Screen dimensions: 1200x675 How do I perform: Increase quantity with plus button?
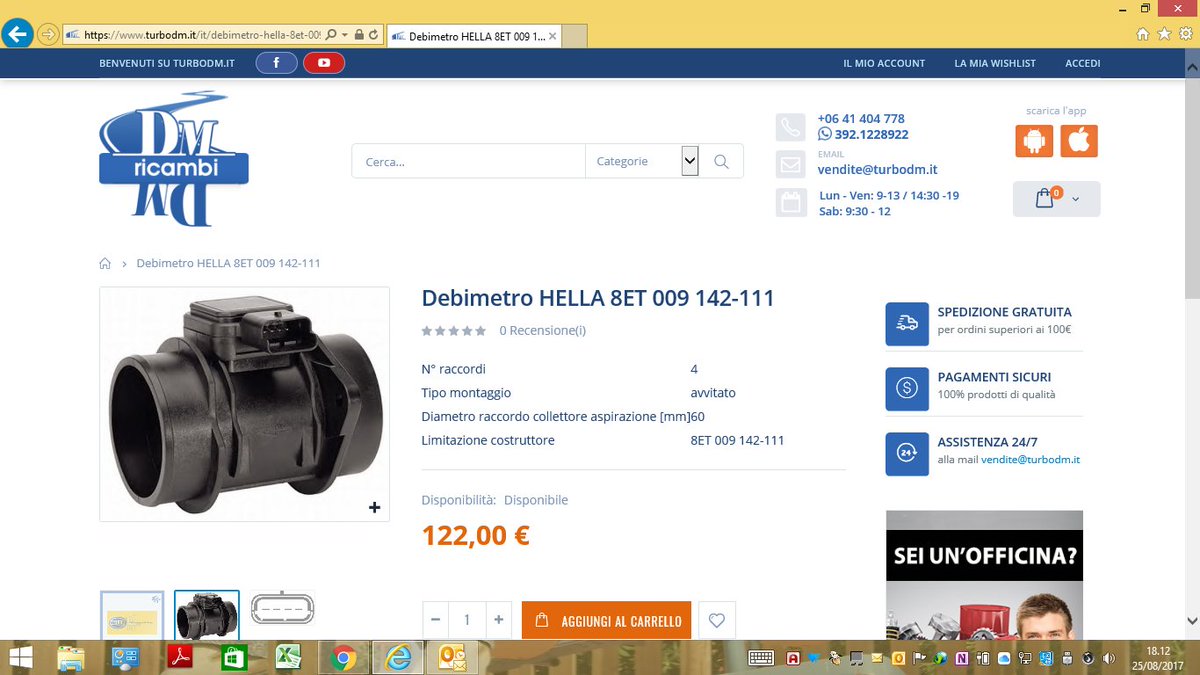tap(499, 620)
